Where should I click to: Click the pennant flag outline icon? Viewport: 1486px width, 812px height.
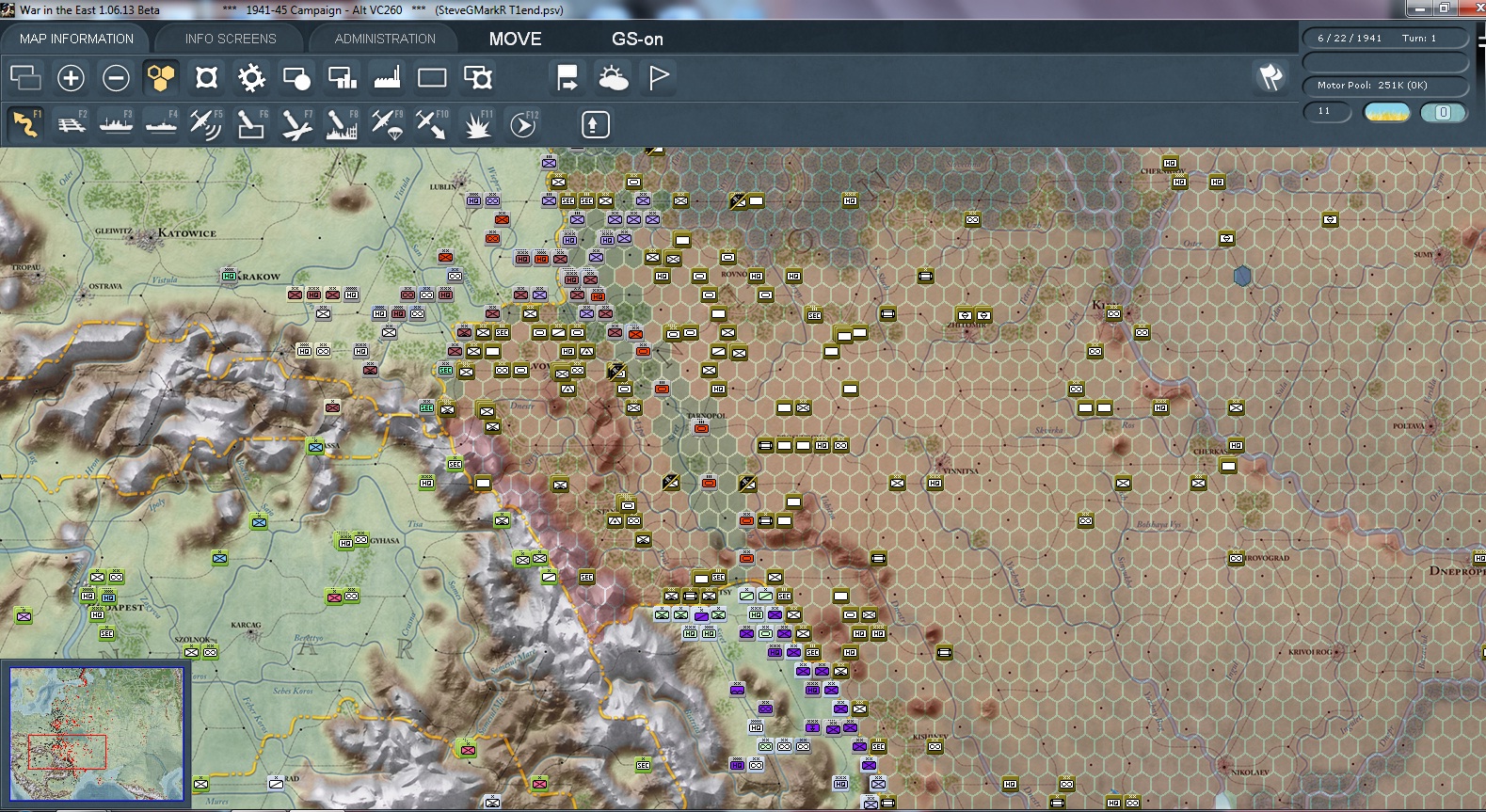click(x=659, y=77)
